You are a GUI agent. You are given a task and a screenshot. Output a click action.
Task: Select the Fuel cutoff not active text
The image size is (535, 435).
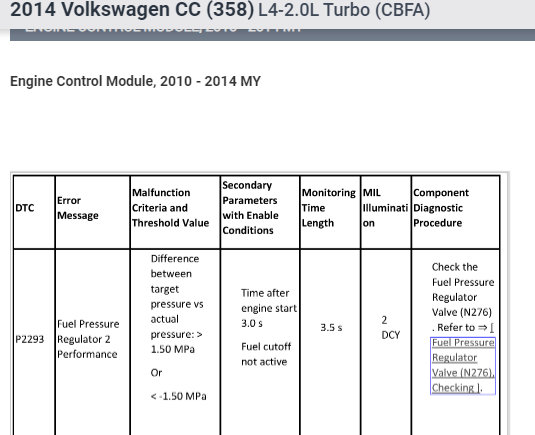266,354
